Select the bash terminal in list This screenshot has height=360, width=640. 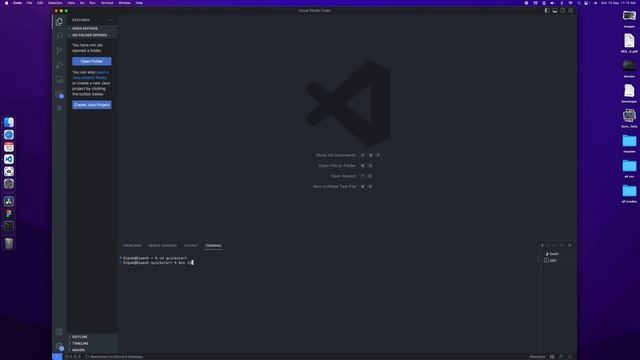[558, 254]
